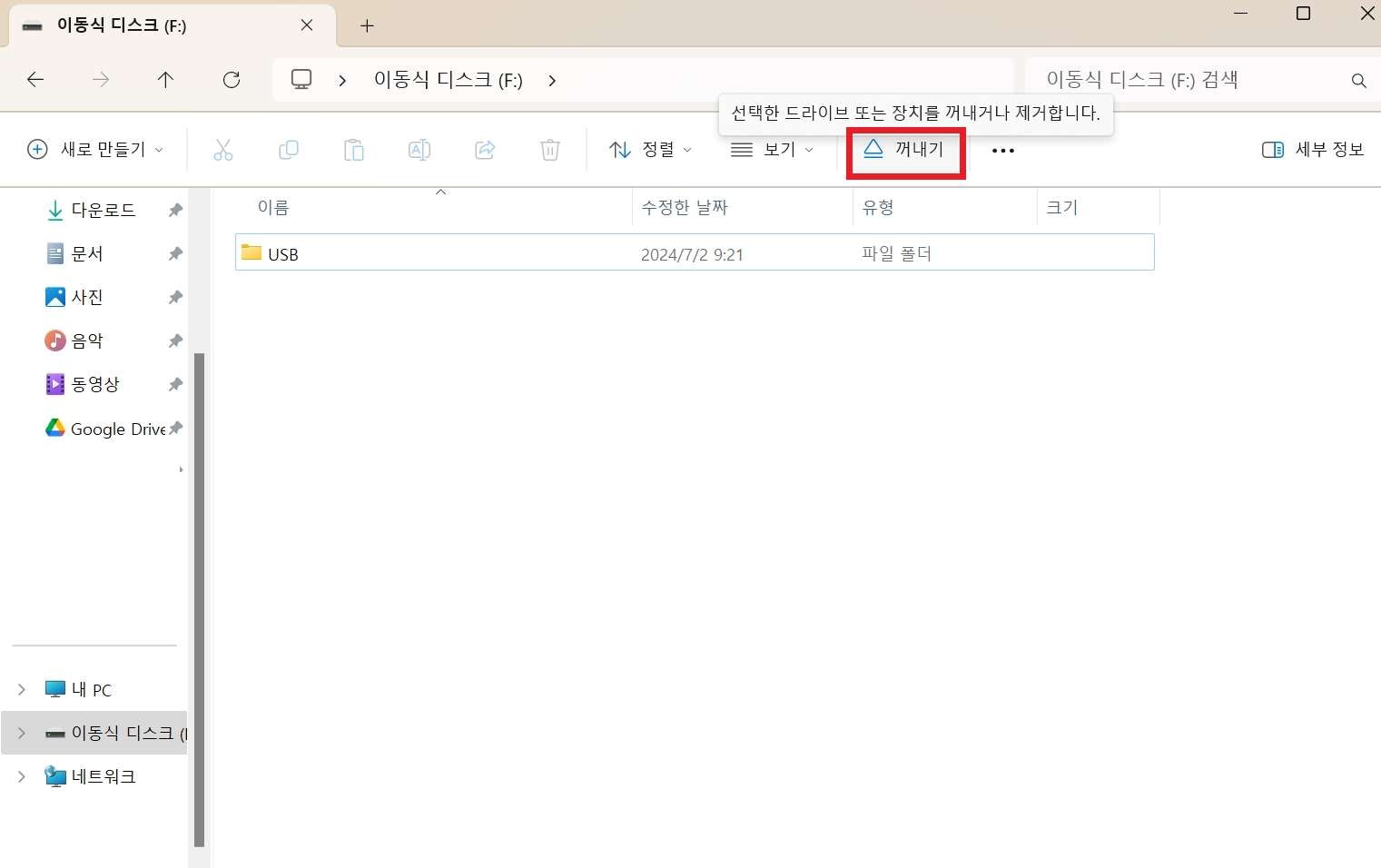The image size is (1381, 868).
Task: Maximize the File Explorer window
Action: tap(1303, 14)
